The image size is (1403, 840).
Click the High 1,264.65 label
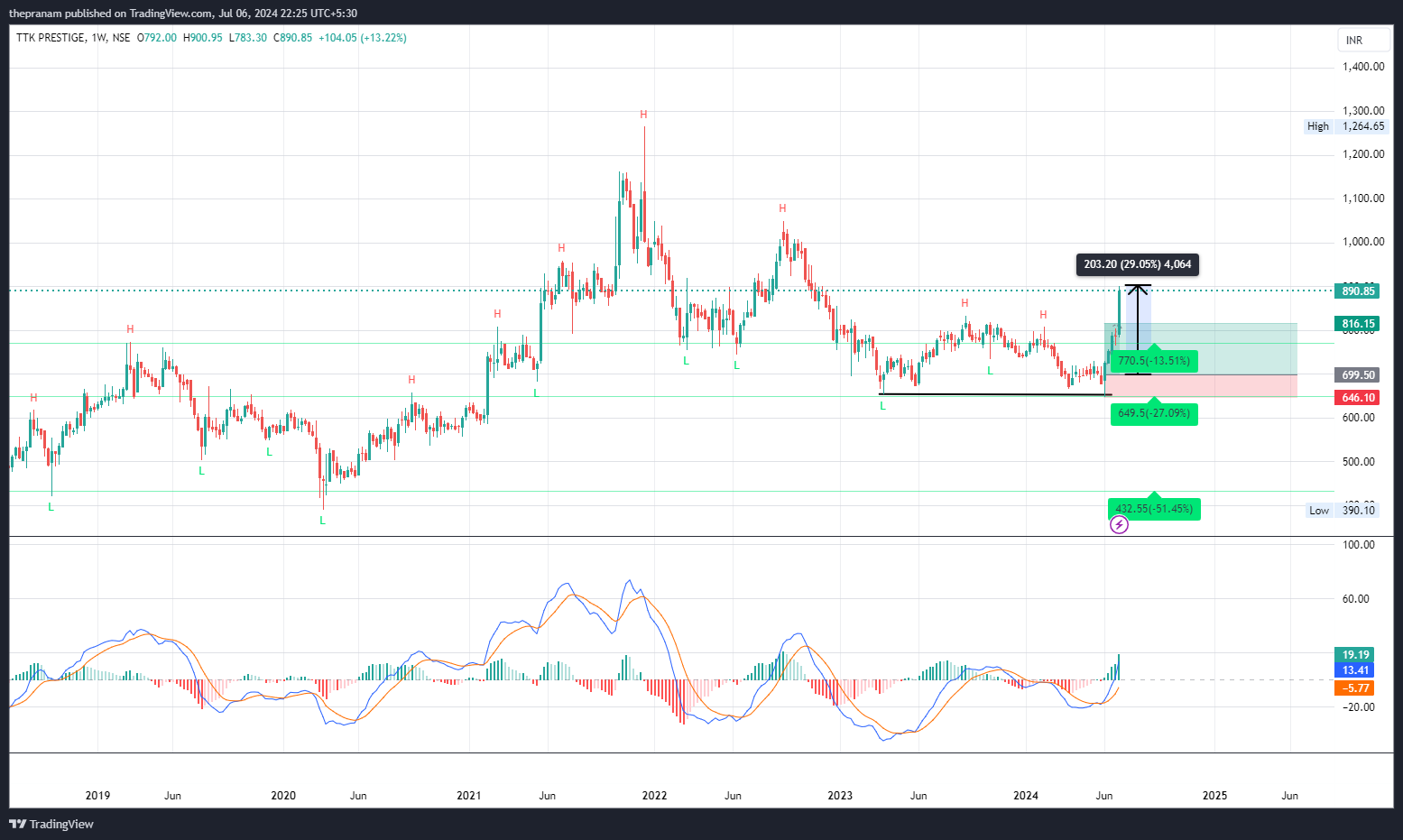tap(1346, 126)
